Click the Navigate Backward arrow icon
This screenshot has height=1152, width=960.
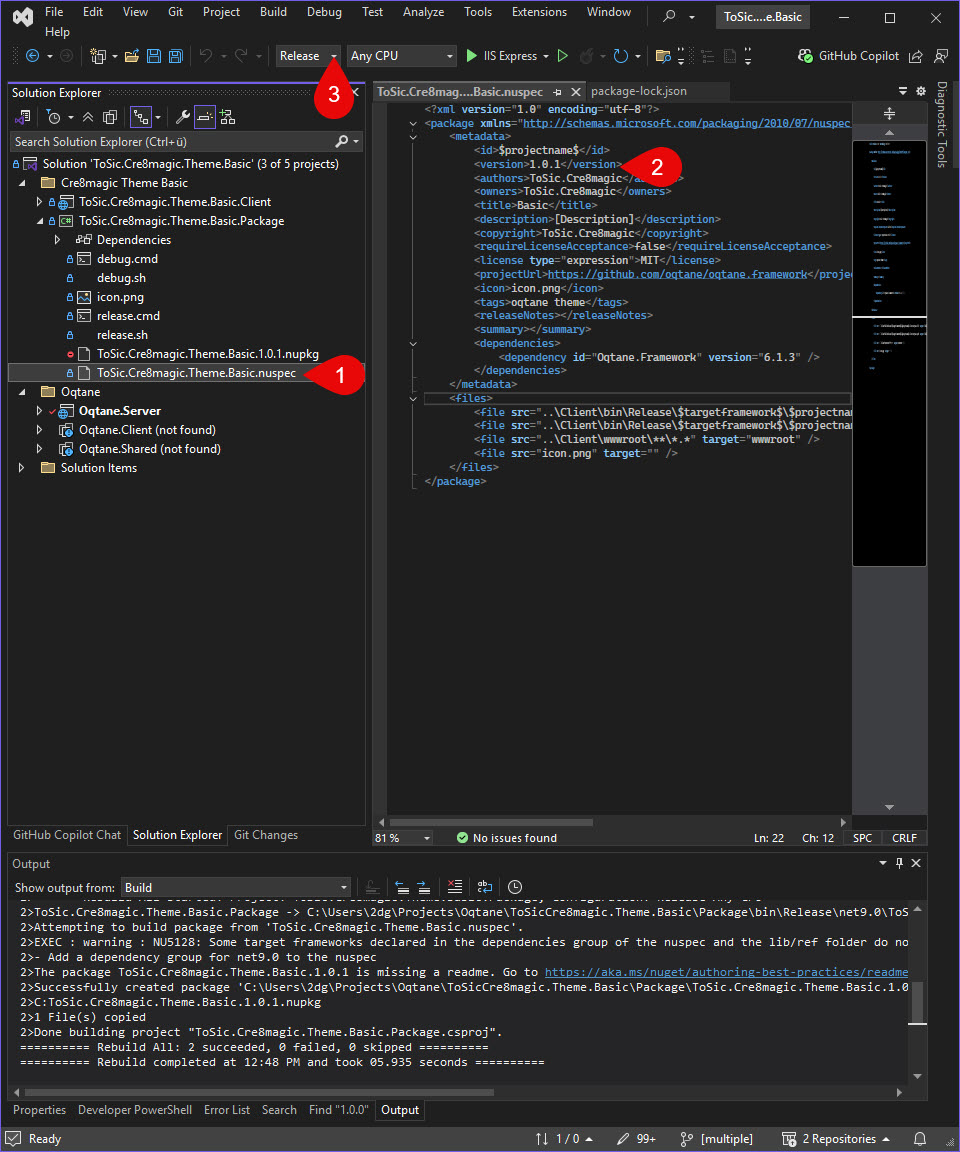tap(32, 56)
